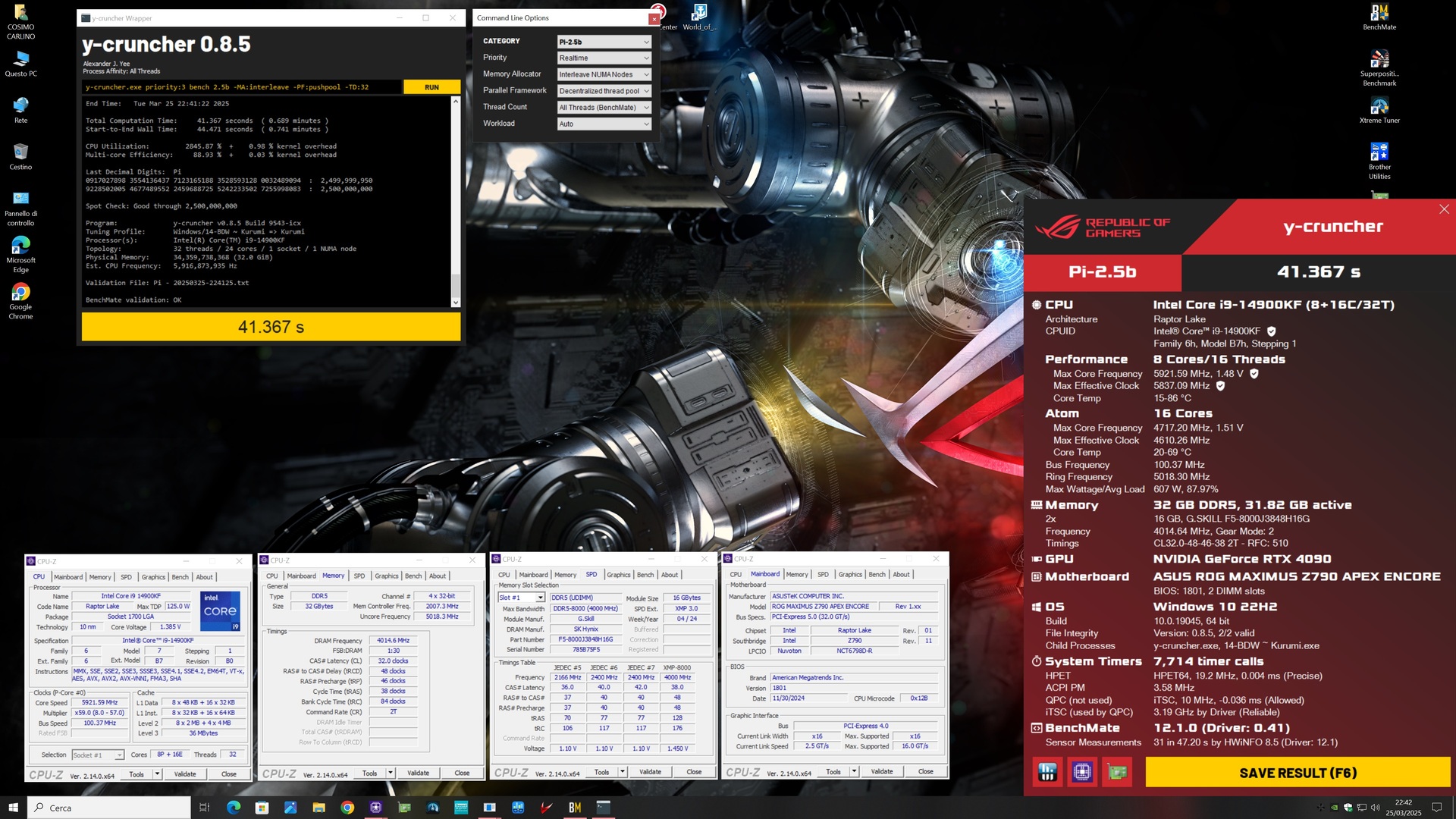Image resolution: width=1456 pixels, height=819 pixels.
Task: Open the BenchMate desktop shortcut
Action: coord(1379,17)
